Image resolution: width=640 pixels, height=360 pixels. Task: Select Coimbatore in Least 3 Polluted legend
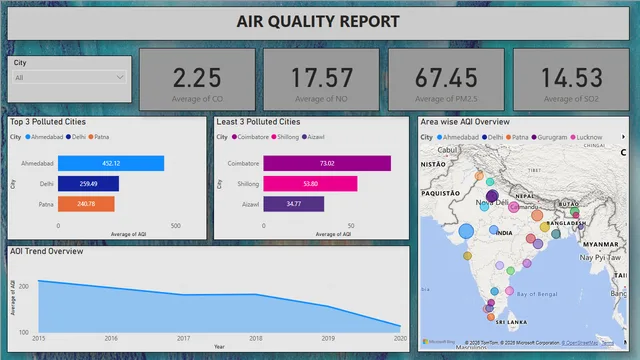click(x=250, y=137)
